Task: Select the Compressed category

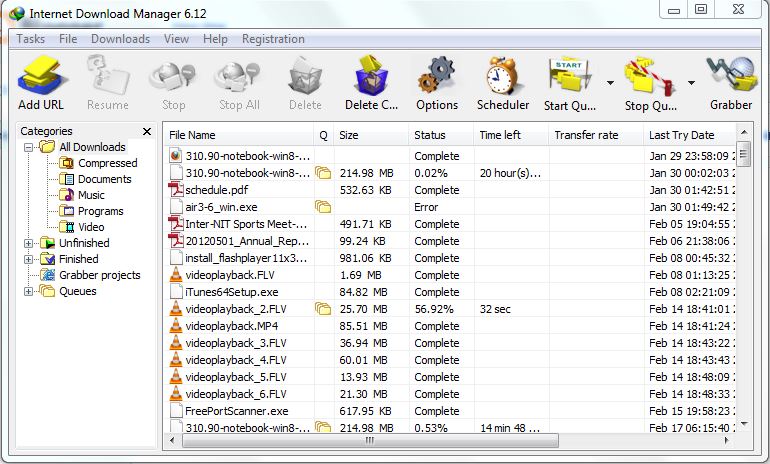Action: point(108,163)
